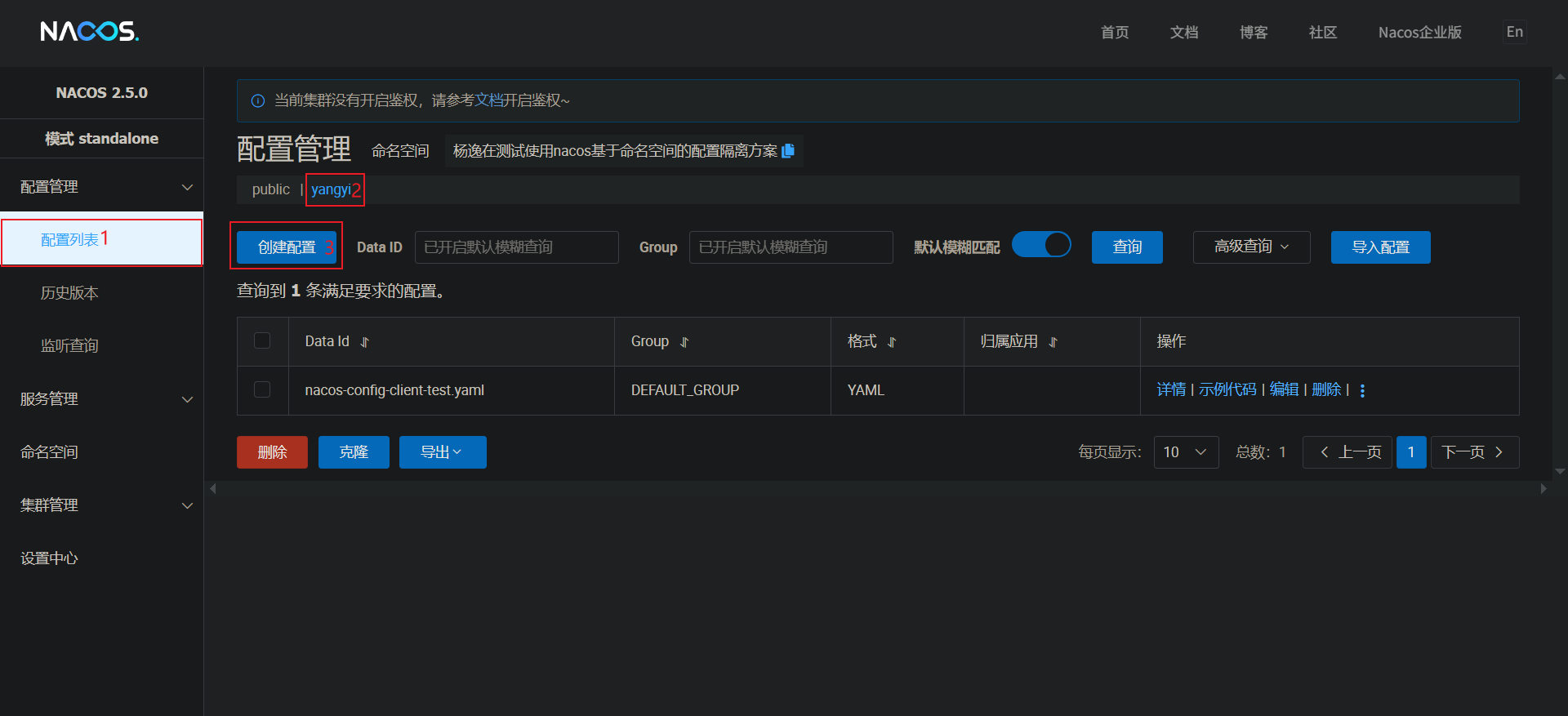The image size is (1568, 716).
Task: Copy the namespace description using copy icon
Action: [788, 151]
